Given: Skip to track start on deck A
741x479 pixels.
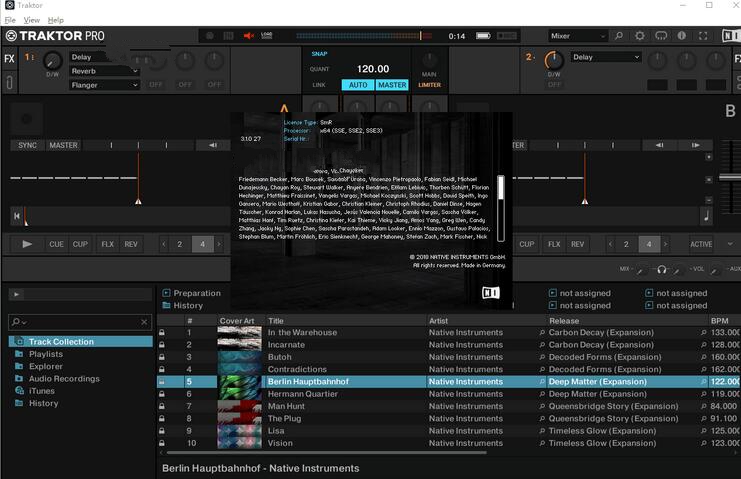Looking at the screenshot, I should pos(17,216).
